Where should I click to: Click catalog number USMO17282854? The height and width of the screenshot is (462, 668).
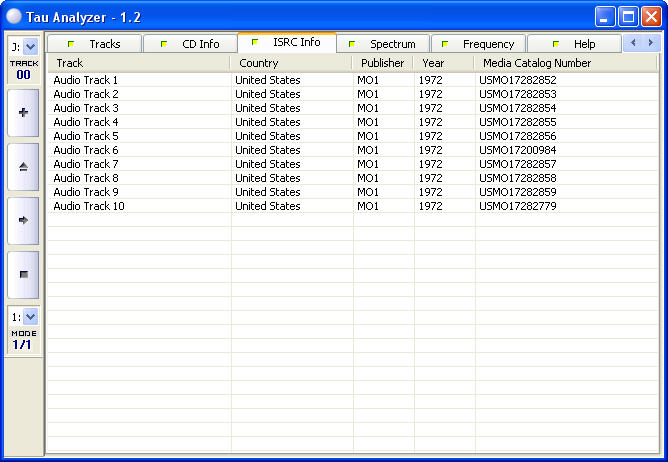coord(518,108)
